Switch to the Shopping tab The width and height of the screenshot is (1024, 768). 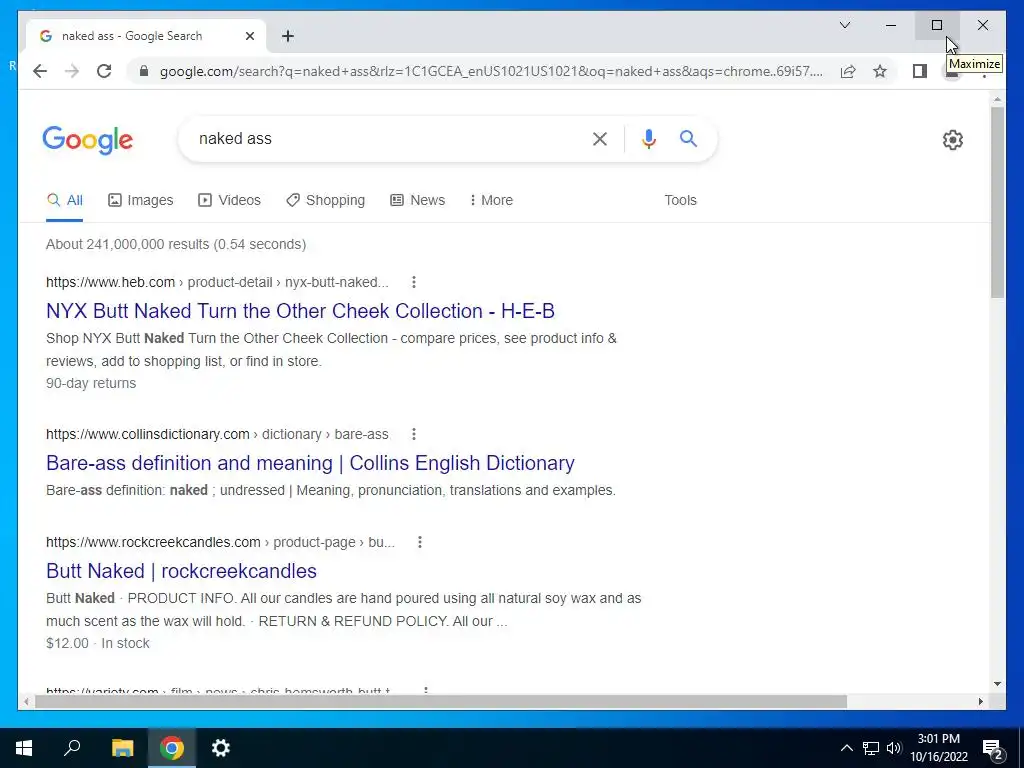[325, 200]
